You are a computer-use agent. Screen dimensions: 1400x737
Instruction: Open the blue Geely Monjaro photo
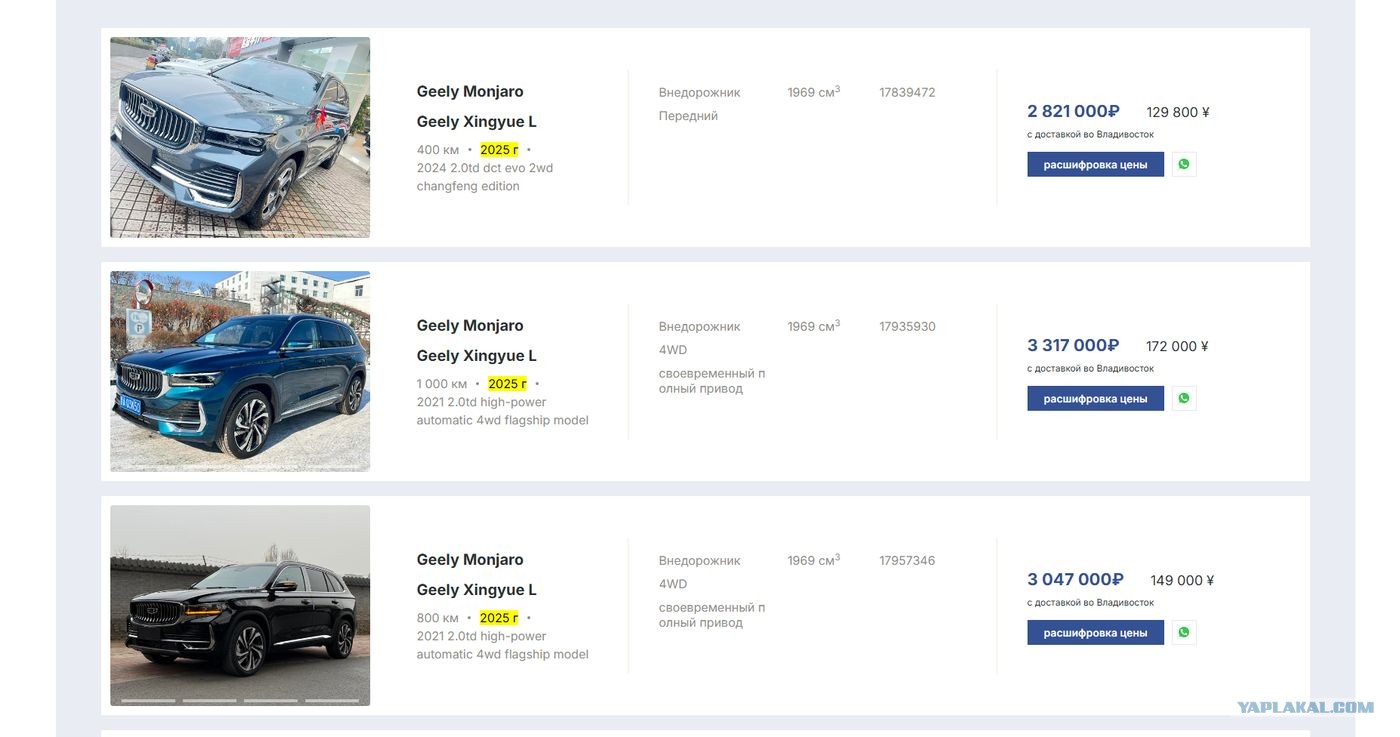[240, 371]
